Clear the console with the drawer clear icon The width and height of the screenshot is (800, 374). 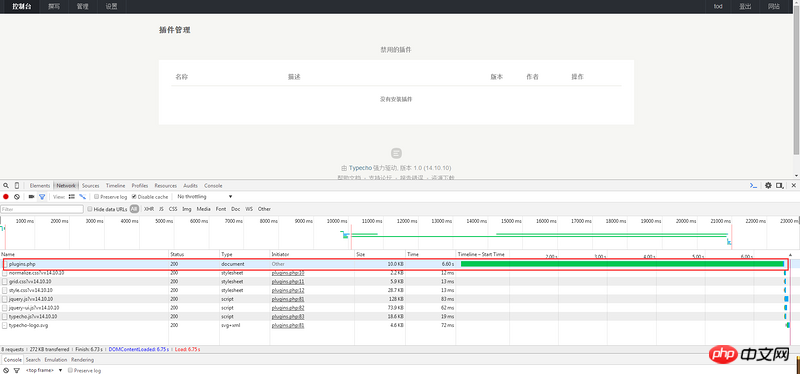point(6,370)
